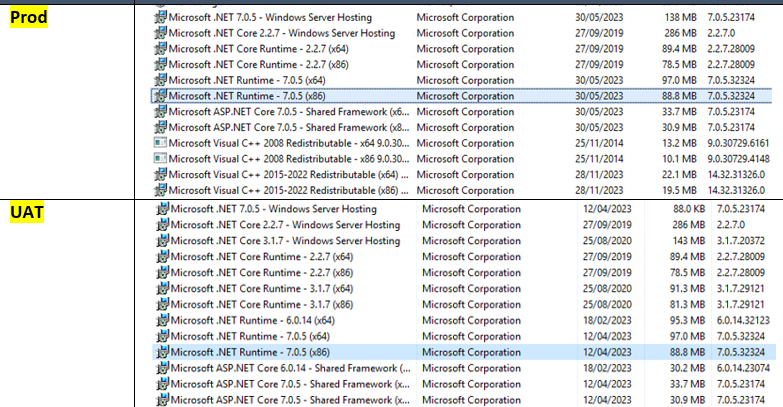
Task: Click the .NET Core Runtime 3.1.7 (x64) icon
Action: pos(163,289)
